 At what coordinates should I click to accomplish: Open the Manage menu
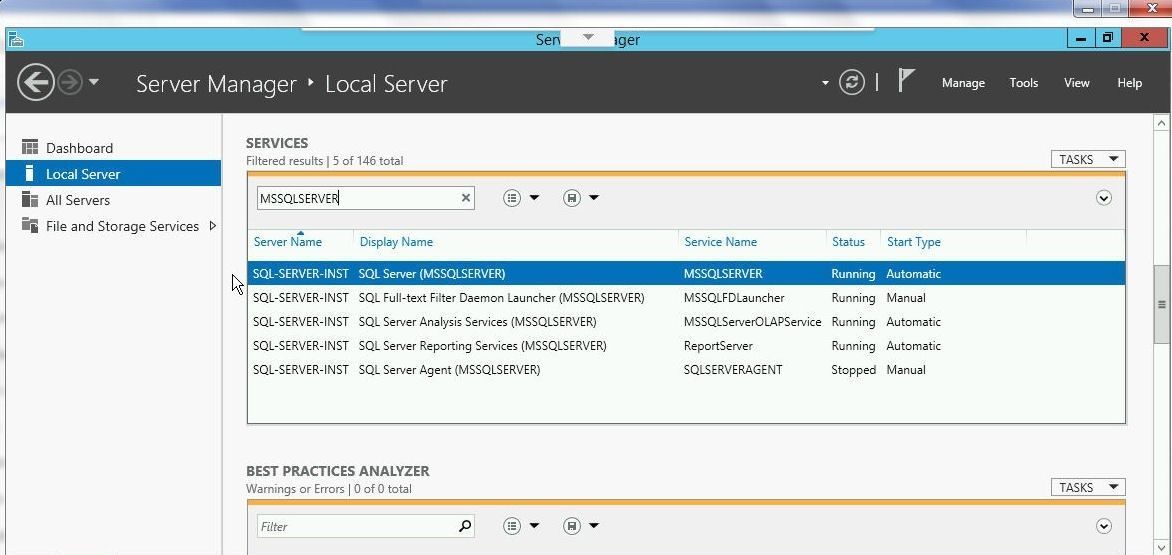pos(963,83)
